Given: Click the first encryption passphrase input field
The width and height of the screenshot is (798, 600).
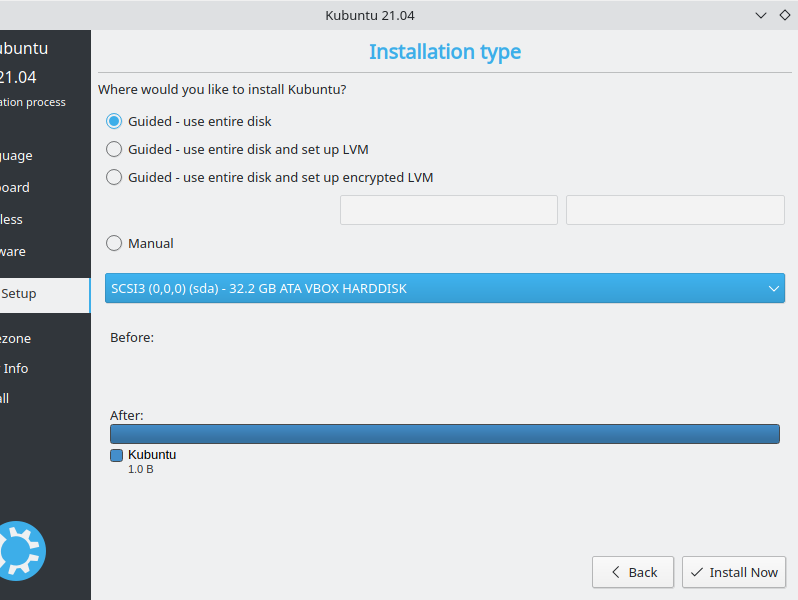Looking at the screenshot, I should (449, 210).
